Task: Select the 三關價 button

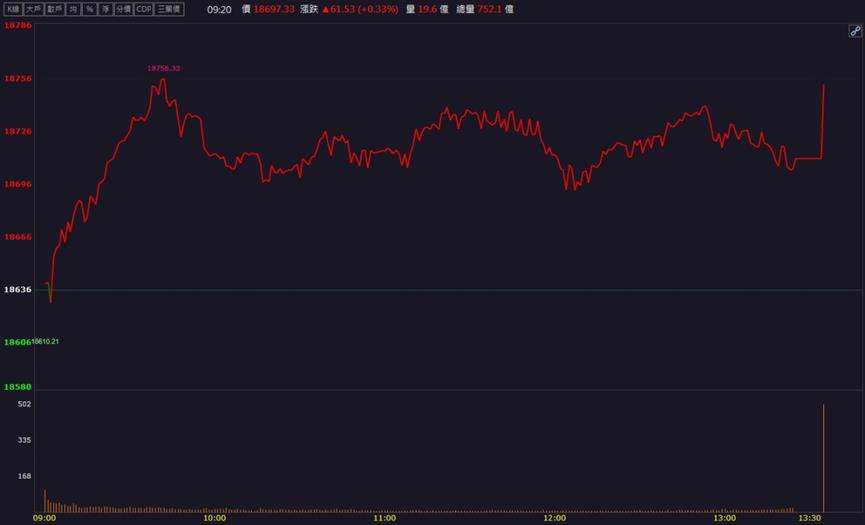Action: tap(169, 9)
